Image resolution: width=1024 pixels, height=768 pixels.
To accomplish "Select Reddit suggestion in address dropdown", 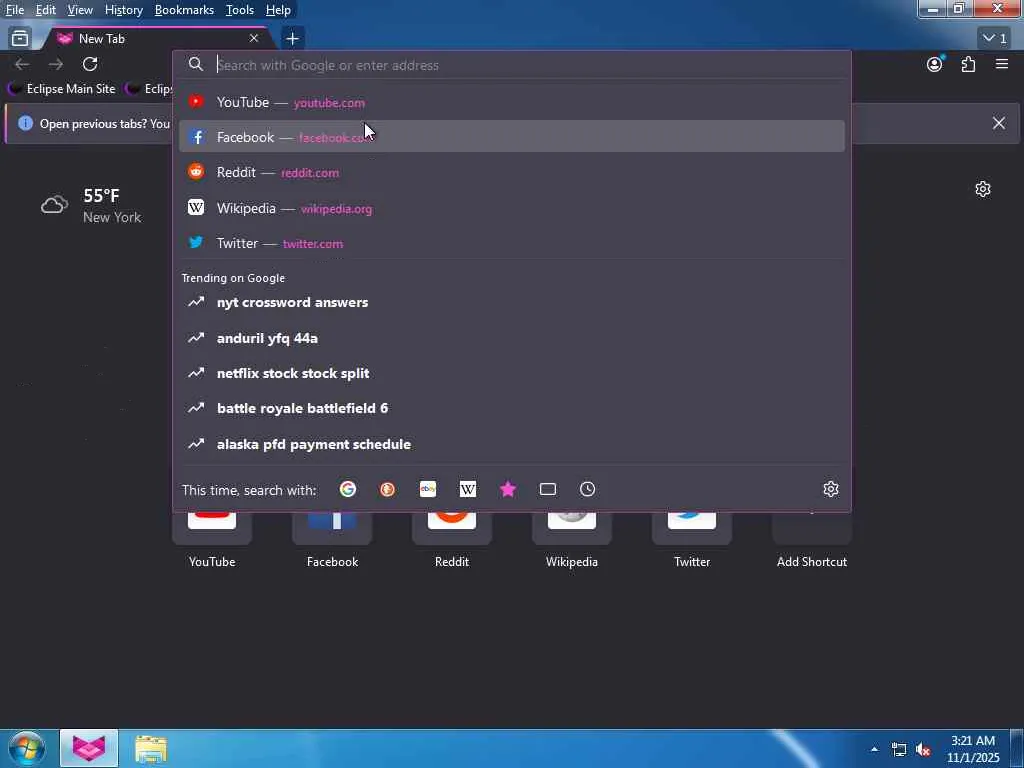I will [x=511, y=172].
